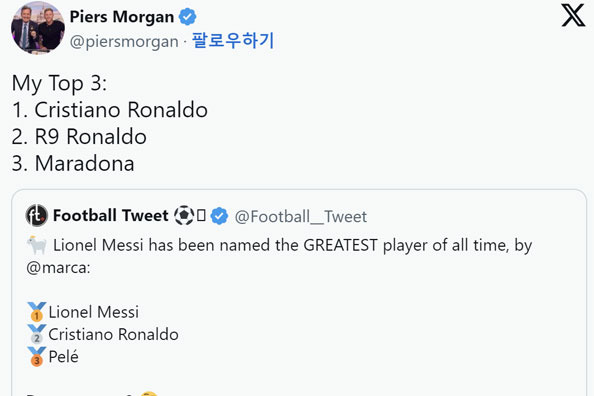Click the 'My Top 3:' tweet text
This screenshot has height=396, width=594.
tap(59, 83)
